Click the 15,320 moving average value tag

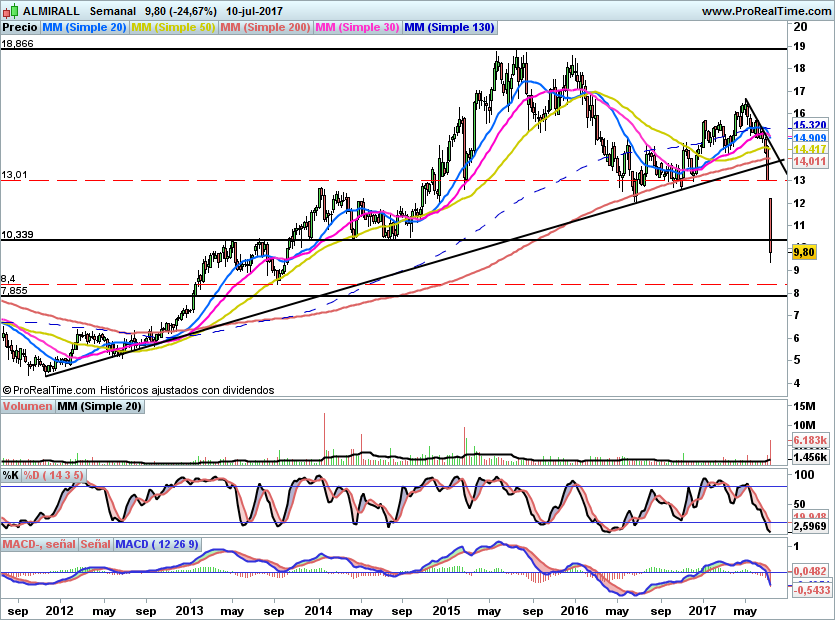coord(810,125)
